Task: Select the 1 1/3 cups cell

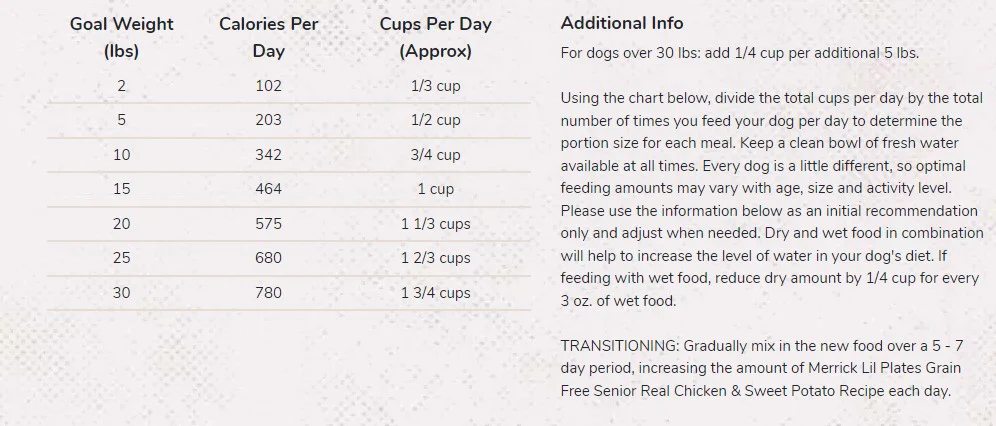Action: click(436, 223)
